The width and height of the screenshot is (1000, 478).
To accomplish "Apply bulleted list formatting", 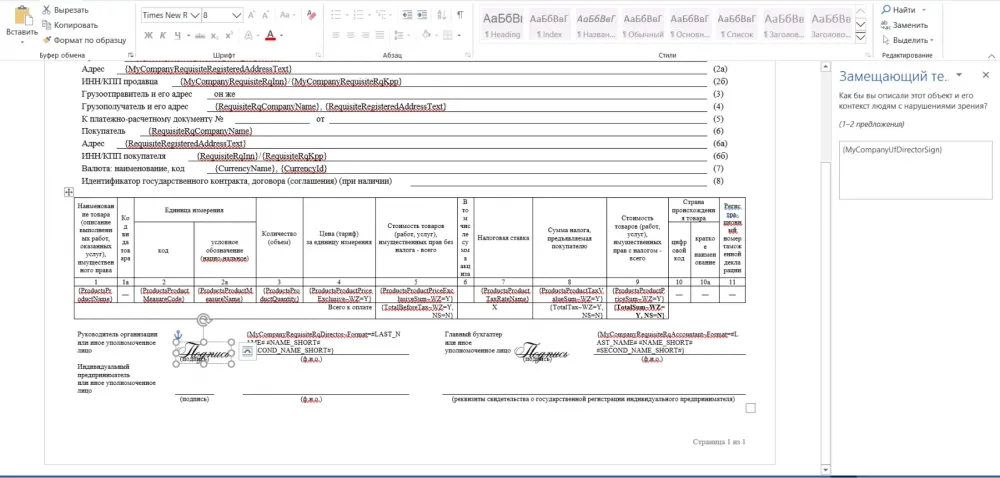I will pyautogui.click(x=335, y=15).
